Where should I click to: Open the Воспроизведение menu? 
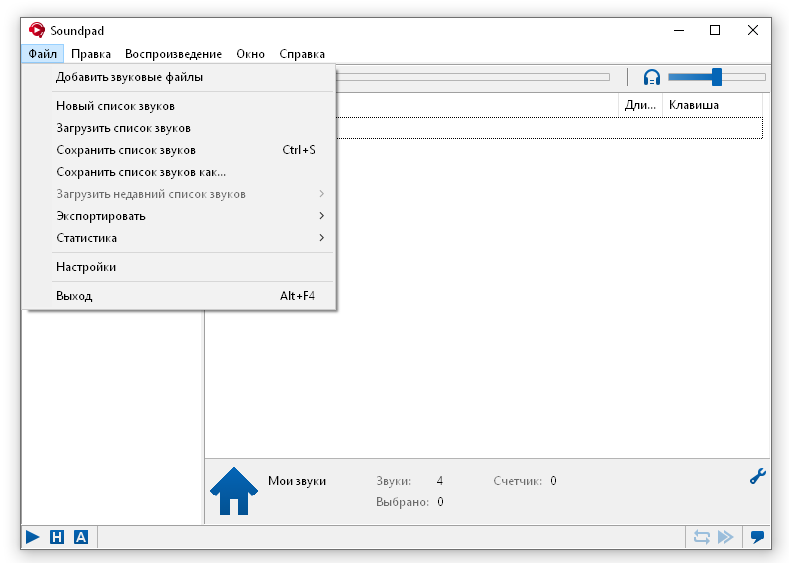click(173, 54)
